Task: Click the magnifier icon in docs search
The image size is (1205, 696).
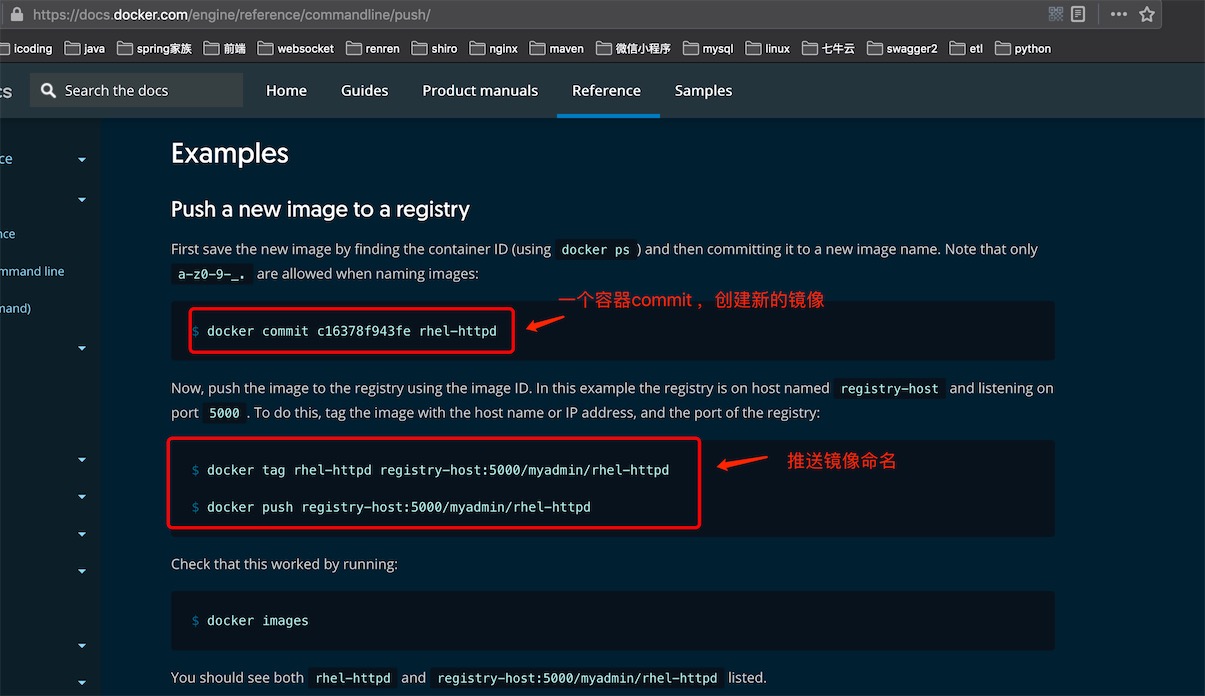Action: 48,91
